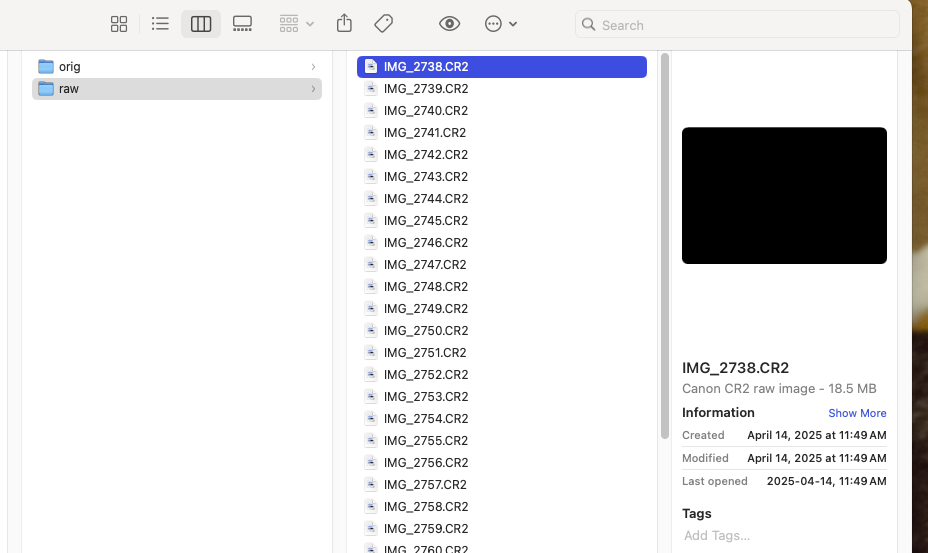Viewport: 928px width, 553px height.
Task: Open the Edit Tags icon
Action: click(x=384, y=24)
